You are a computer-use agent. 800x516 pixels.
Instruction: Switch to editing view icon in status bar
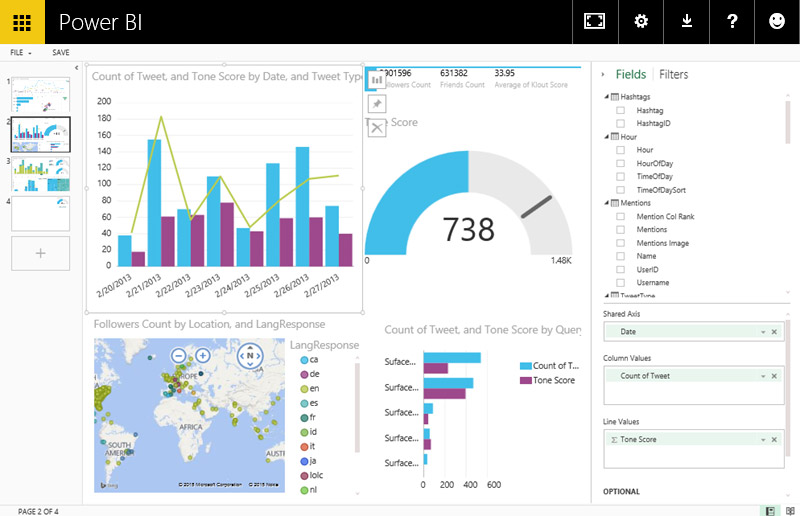[x=770, y=511]
